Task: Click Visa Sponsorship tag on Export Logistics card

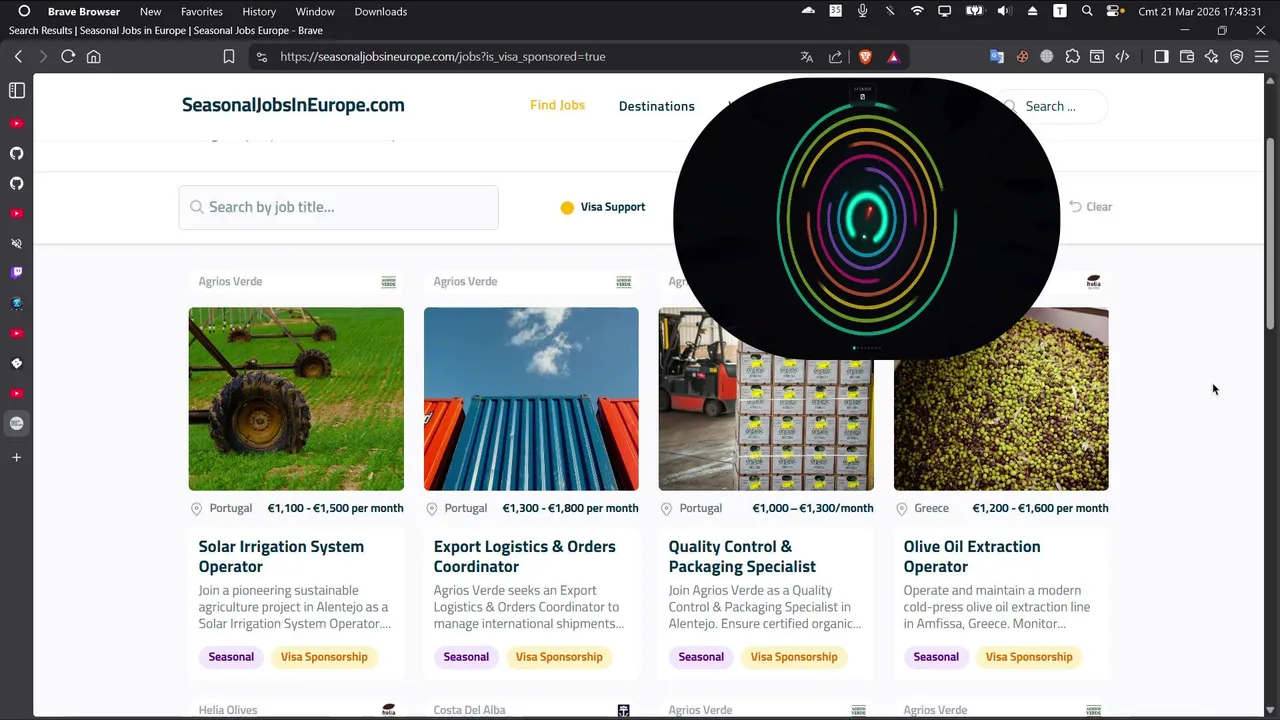Action: (x=559, y=657)
